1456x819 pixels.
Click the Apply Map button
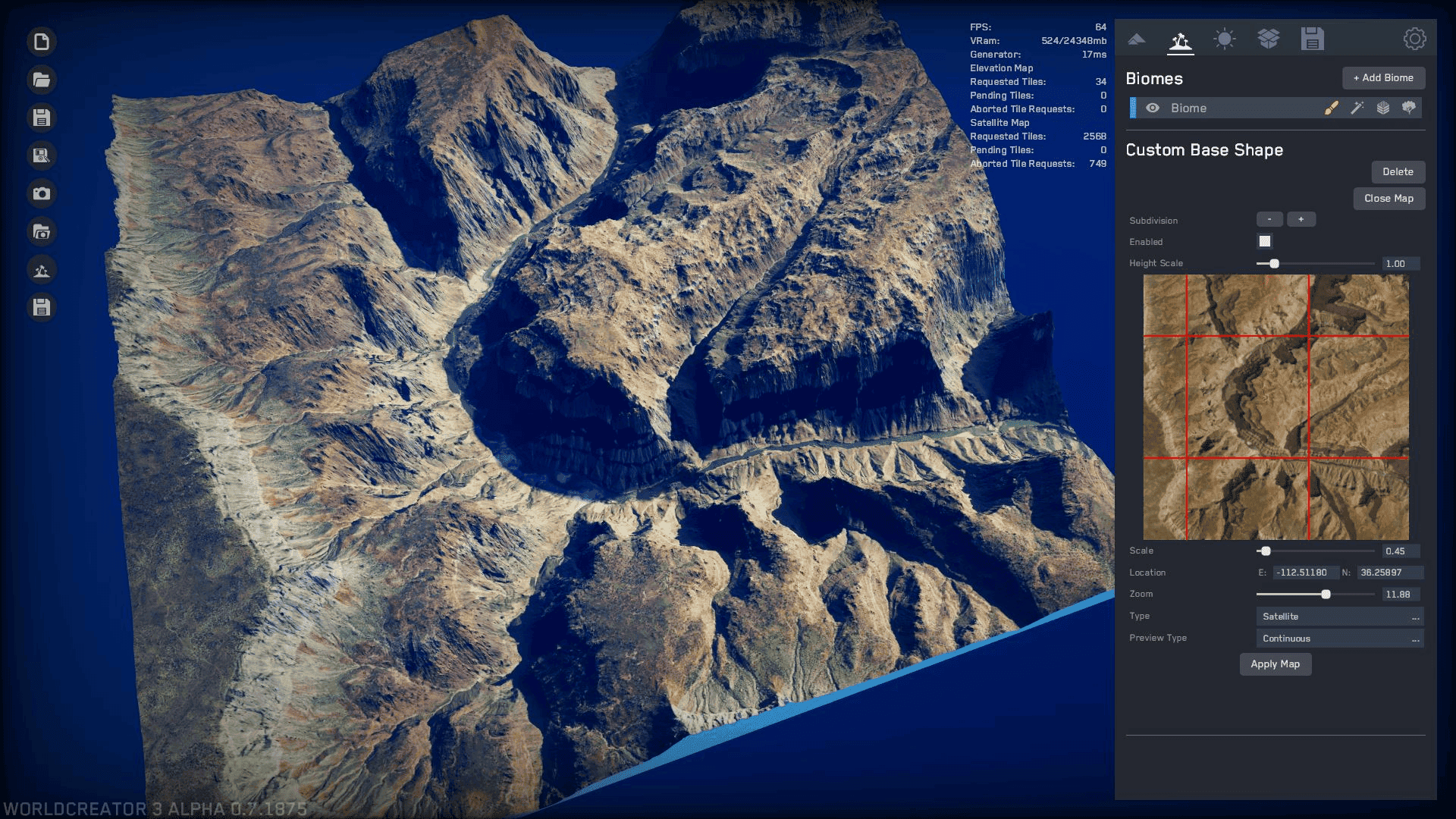(1275, 664)
